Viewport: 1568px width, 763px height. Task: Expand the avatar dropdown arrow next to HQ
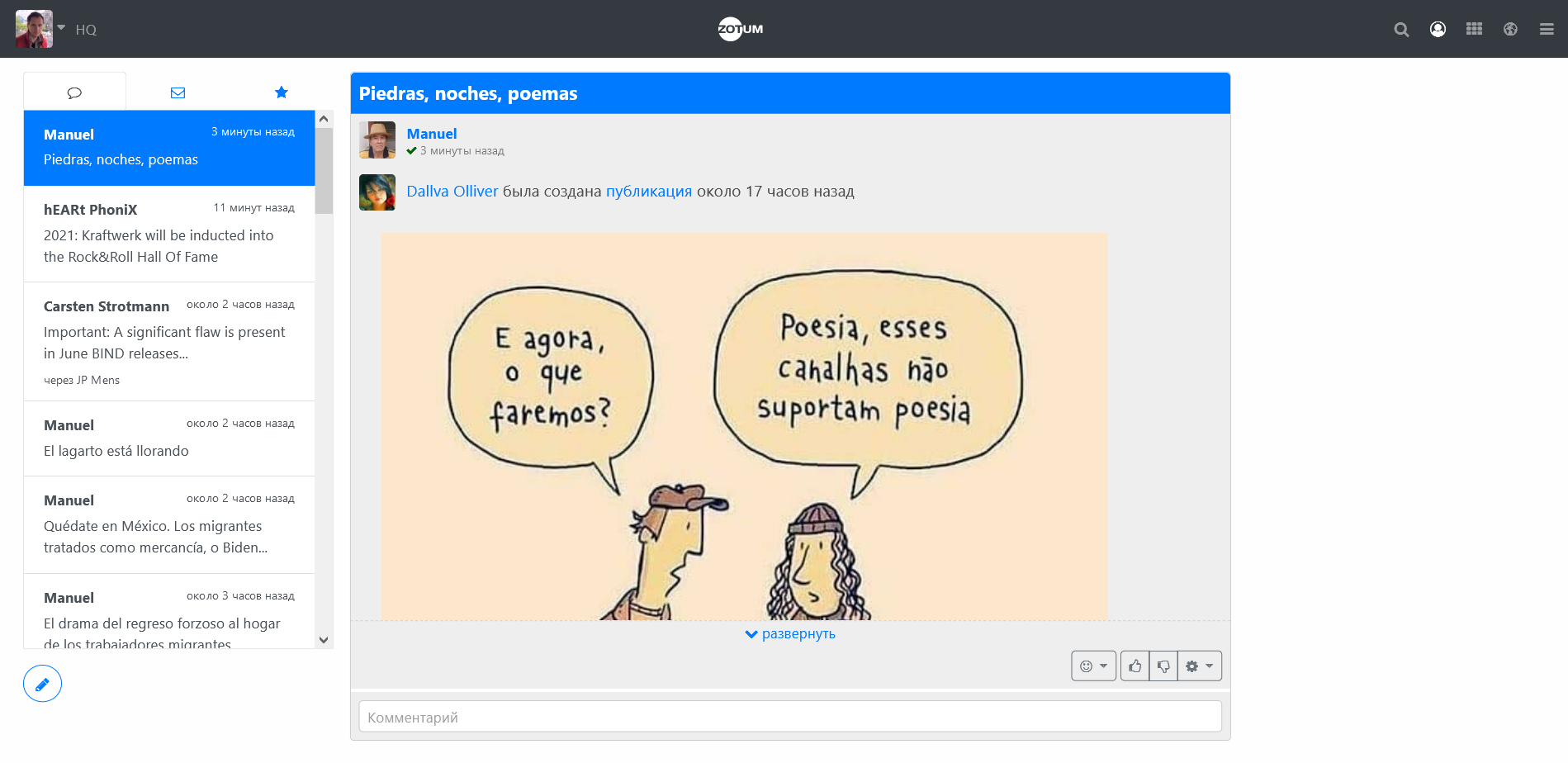[x=61, y=27]
